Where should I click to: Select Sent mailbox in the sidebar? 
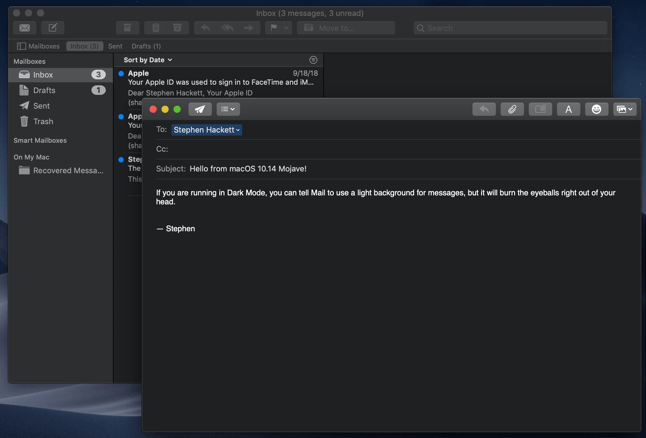point(61,106)
